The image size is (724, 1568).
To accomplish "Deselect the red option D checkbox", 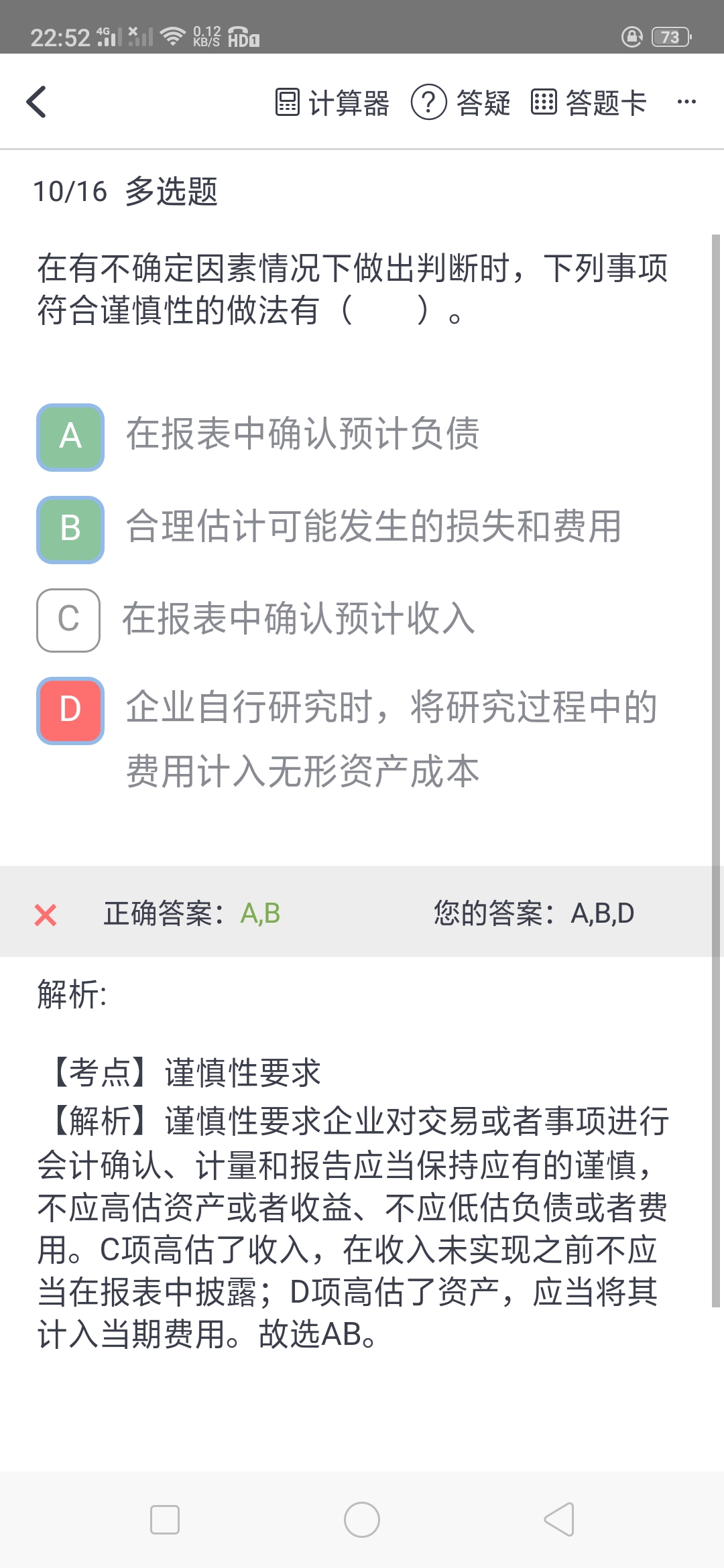I will click(70, 710).
